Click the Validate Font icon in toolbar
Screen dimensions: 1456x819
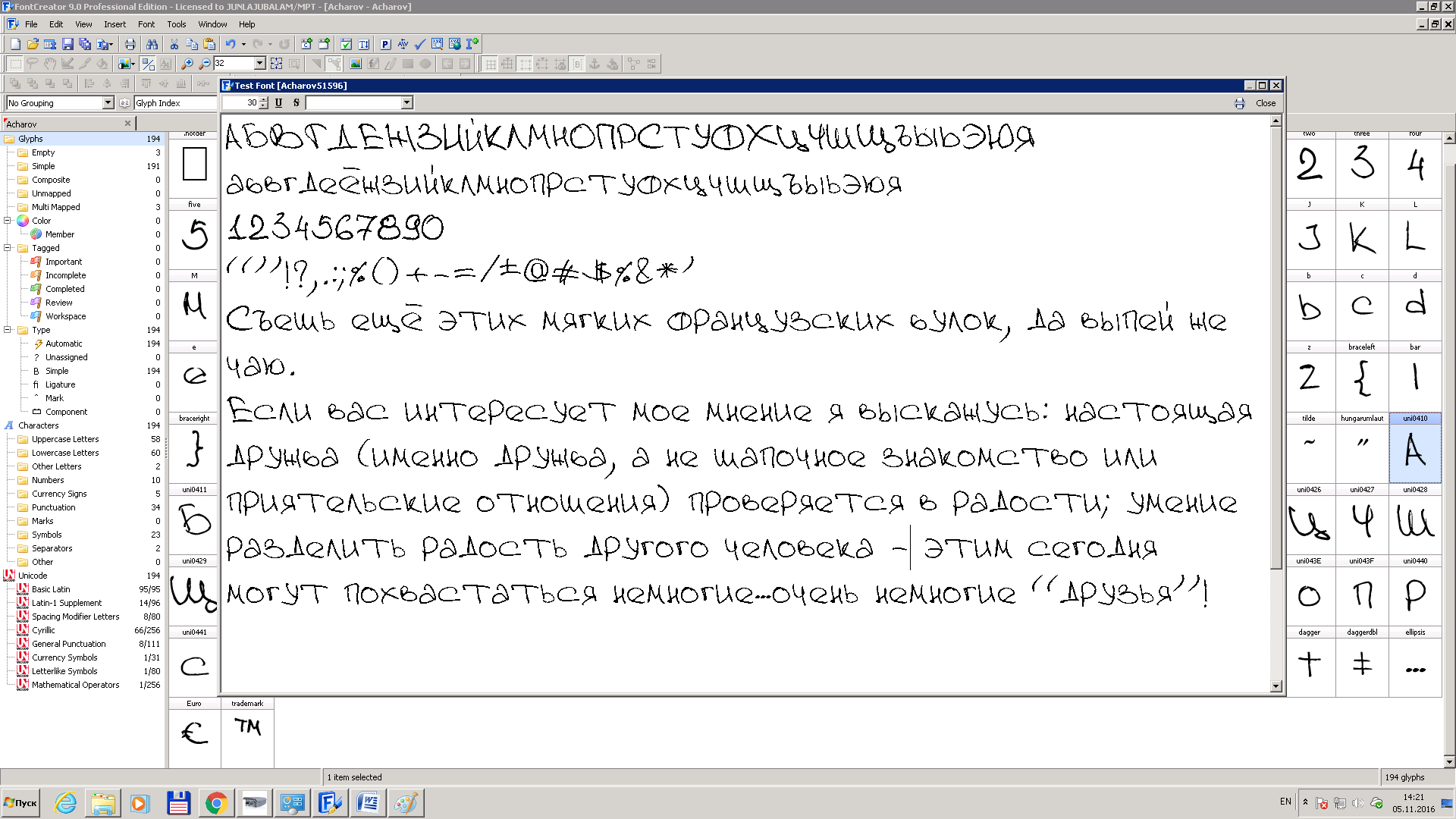coord(420,44)
